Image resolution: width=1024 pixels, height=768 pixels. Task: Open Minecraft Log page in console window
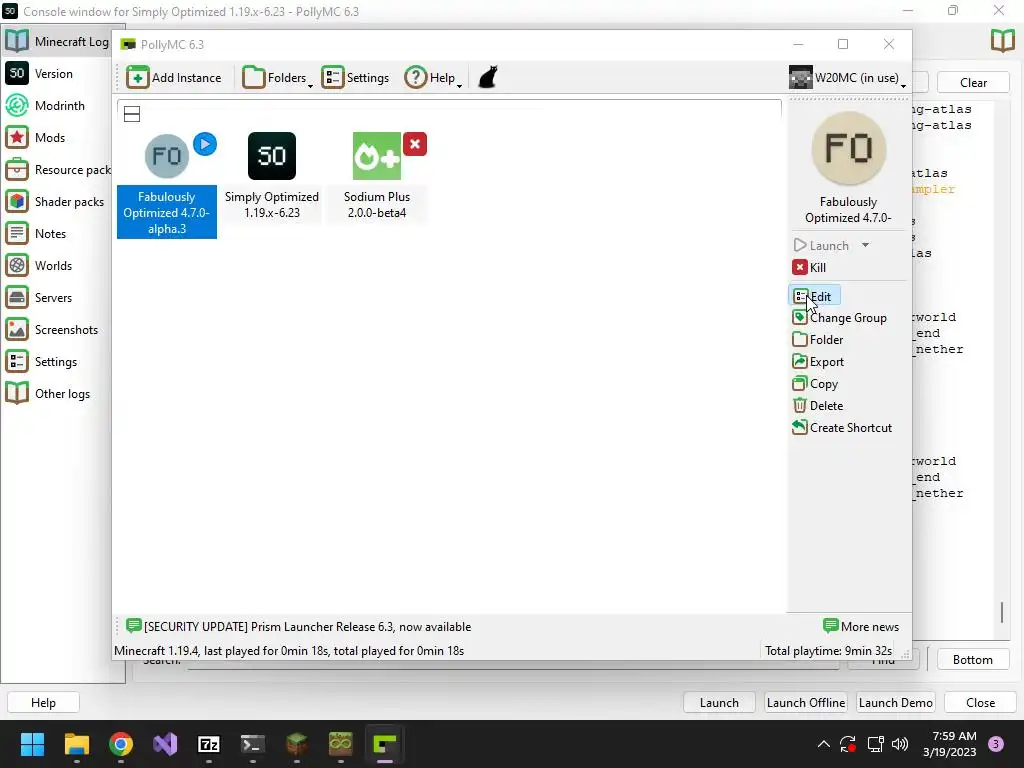click(x=57, y=41)
